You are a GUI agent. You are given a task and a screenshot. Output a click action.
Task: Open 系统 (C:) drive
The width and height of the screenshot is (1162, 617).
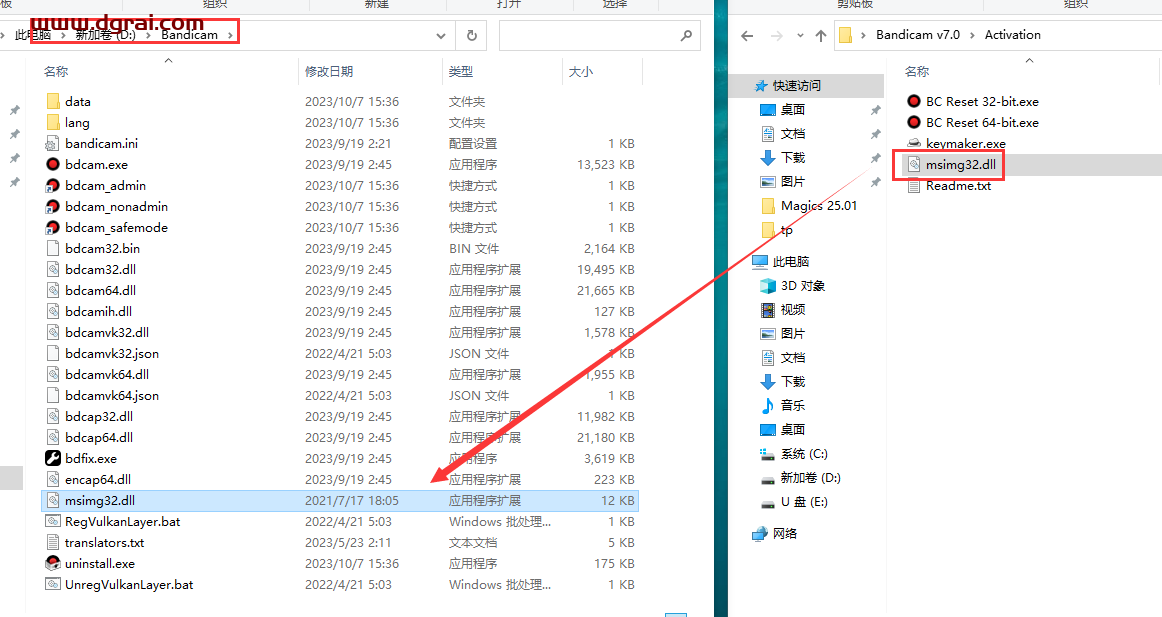pyautogui.click(x=804, y=454)
